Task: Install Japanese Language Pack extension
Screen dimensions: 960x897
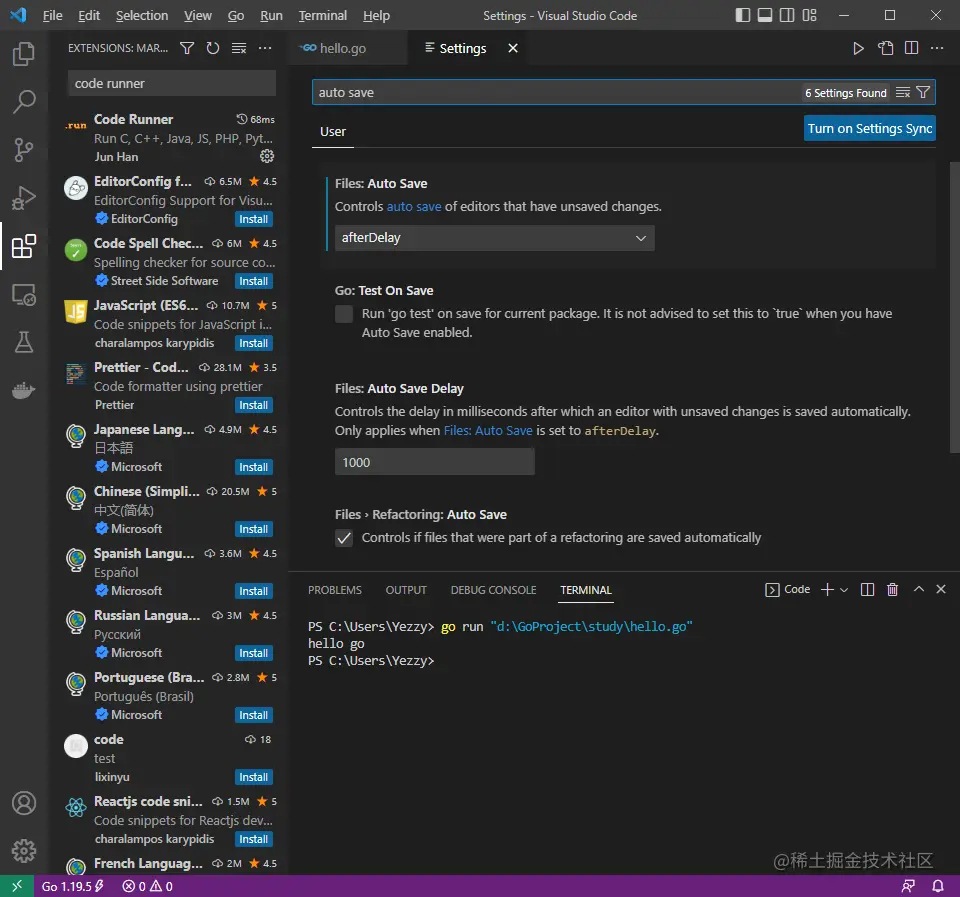Action: coord(253,467)
